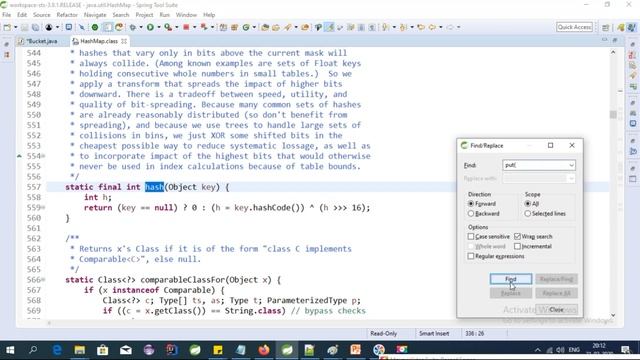Click the Read-Only status bar entry
The height and width of the screenshot is (360, 640).
tap(383, 333)
